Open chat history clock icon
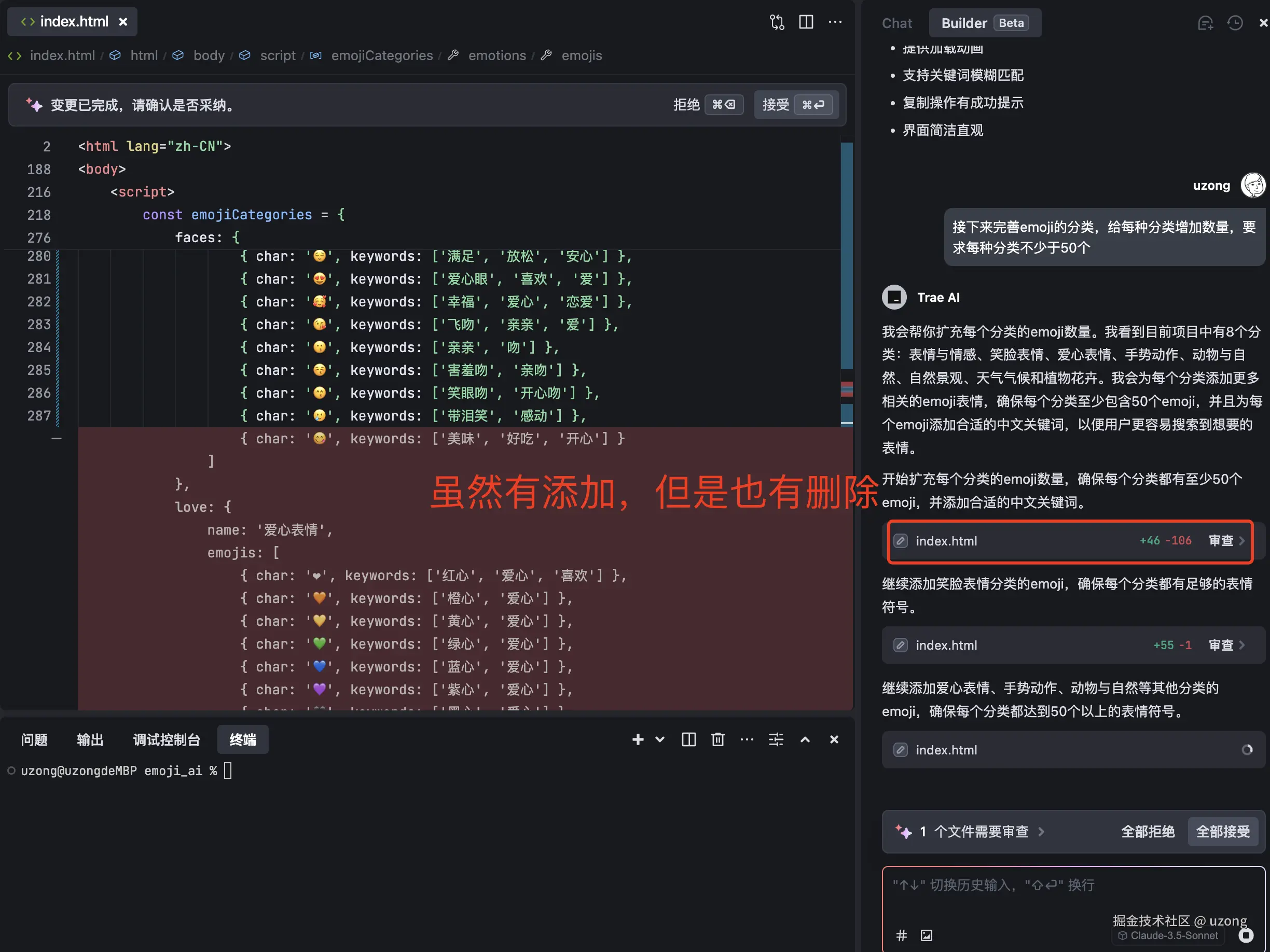The height and width of the screenshot is (952, 1270). (1234, 23)
